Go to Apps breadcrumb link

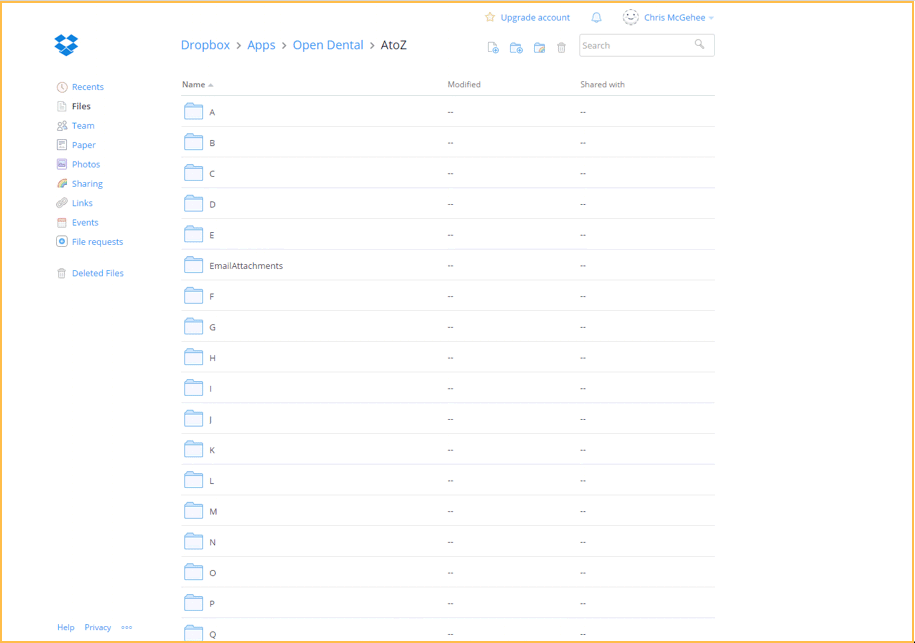(x=261, y=45)
